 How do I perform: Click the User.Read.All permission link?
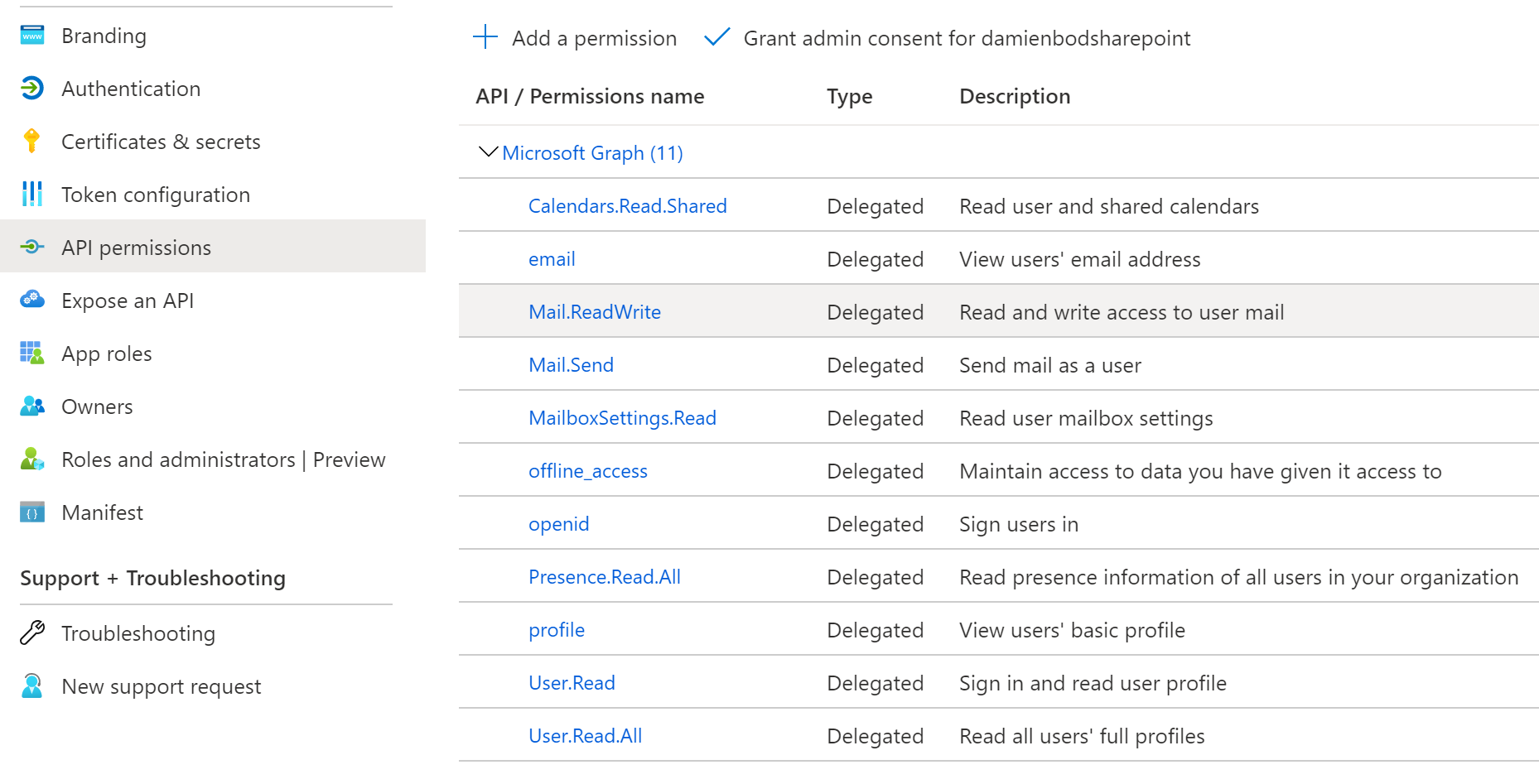pos(585,736)
